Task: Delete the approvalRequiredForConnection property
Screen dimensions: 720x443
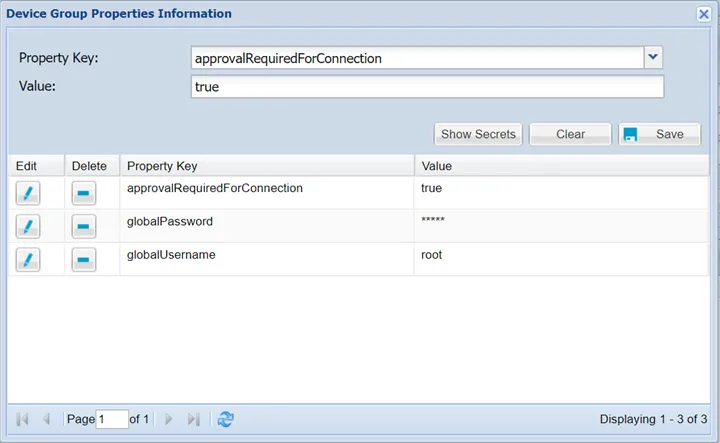Action: pos(84,193)
